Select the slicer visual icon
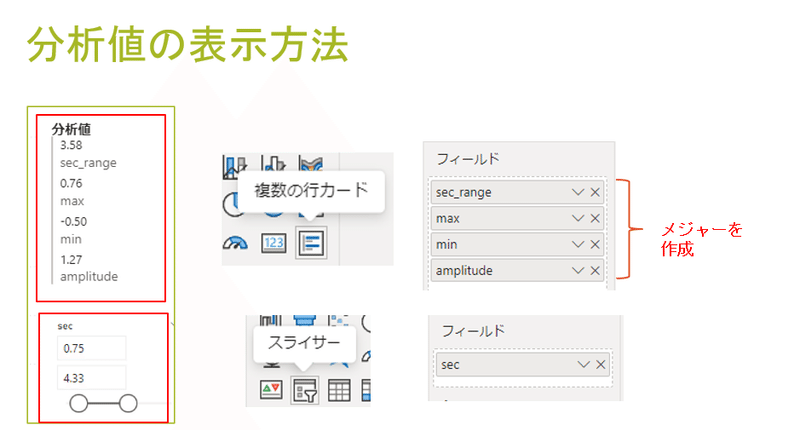 (x=305, y=391)
